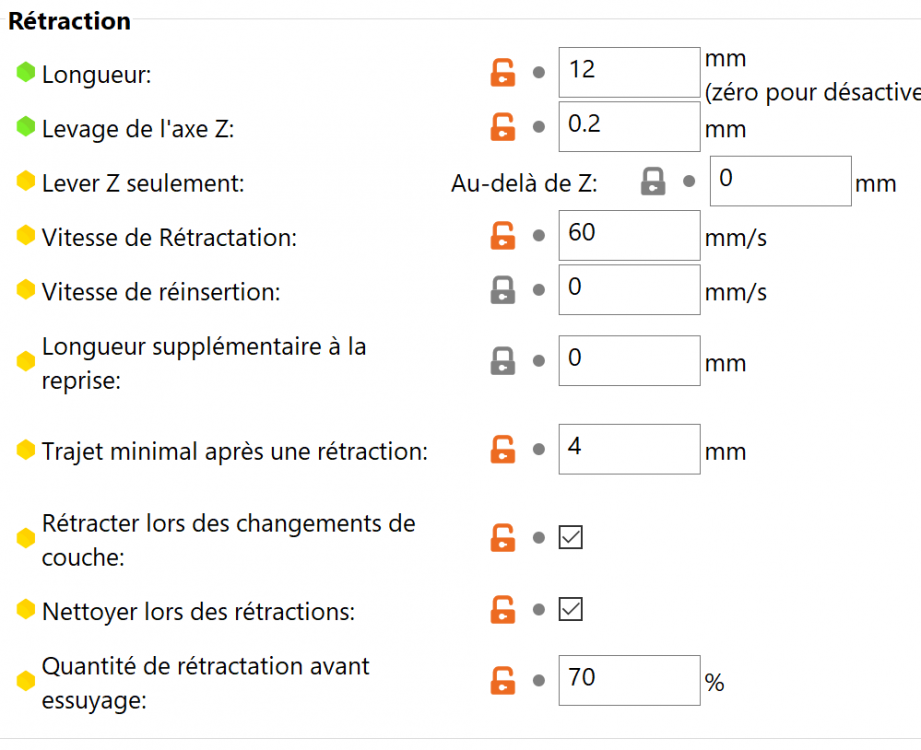Click the Au-delà de Z value field
The width and height of the screenshot is (921, 750).
780,181
